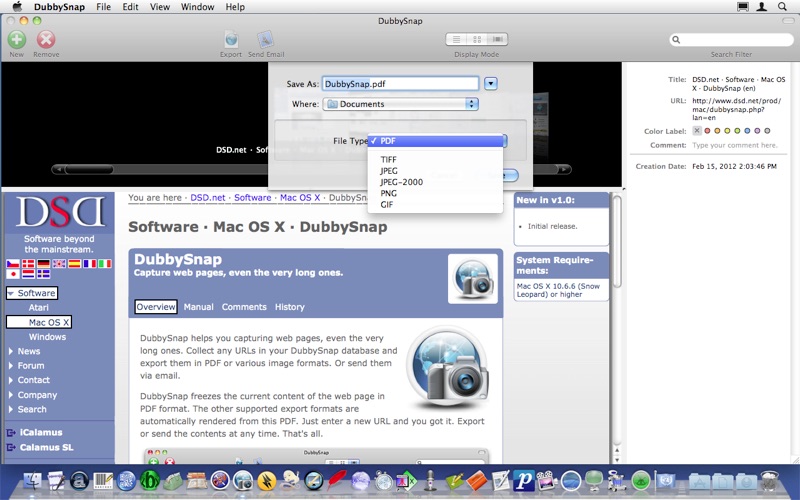Image resolution: width=800 pixels, height=500 pixels.
Task: Click the DSD.net breadcrumb link
Action: [208, 197]
